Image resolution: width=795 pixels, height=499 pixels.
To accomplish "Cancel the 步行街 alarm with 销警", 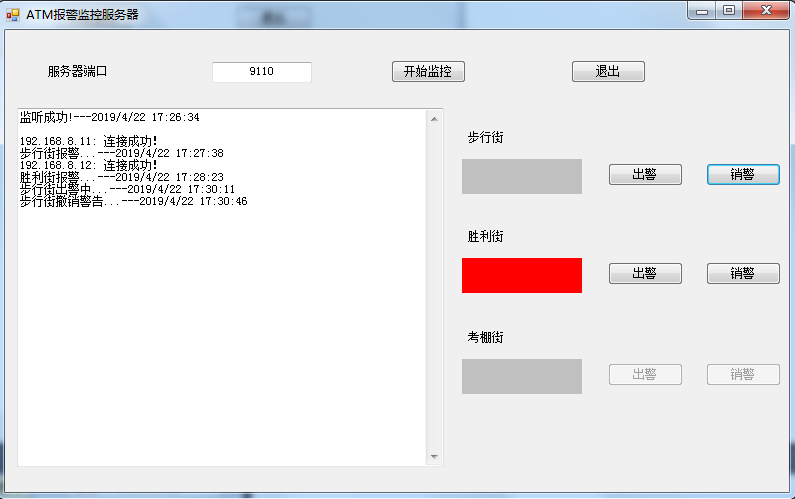I will click(x=743, y=175).
